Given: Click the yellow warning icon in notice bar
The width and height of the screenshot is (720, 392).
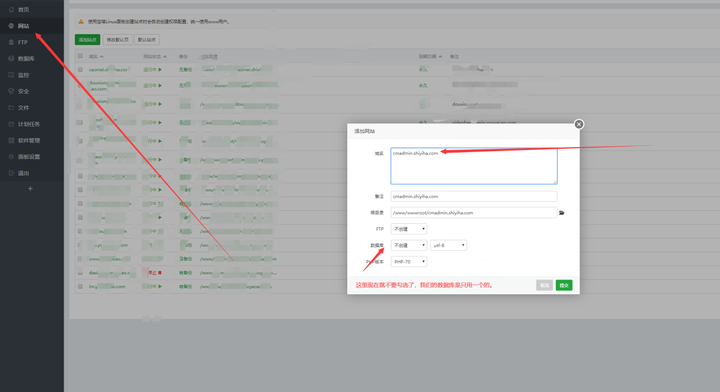Looking at the screenshot, I should tap(81, 21).
